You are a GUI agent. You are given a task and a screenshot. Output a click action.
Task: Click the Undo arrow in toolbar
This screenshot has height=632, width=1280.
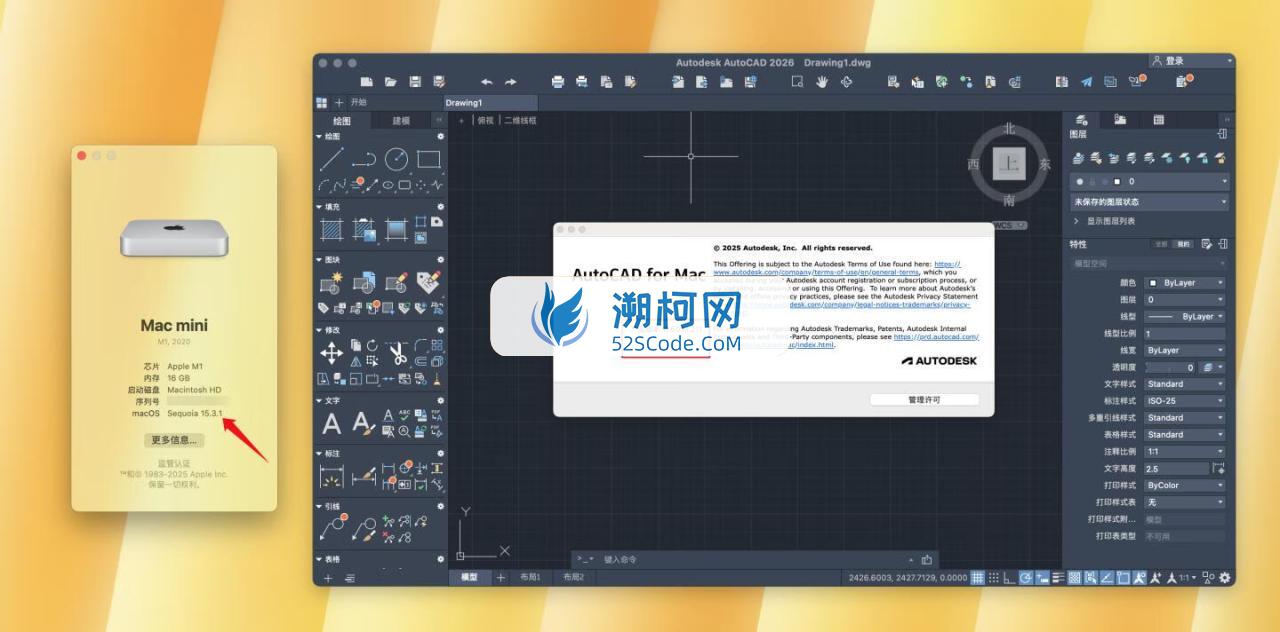487,81
